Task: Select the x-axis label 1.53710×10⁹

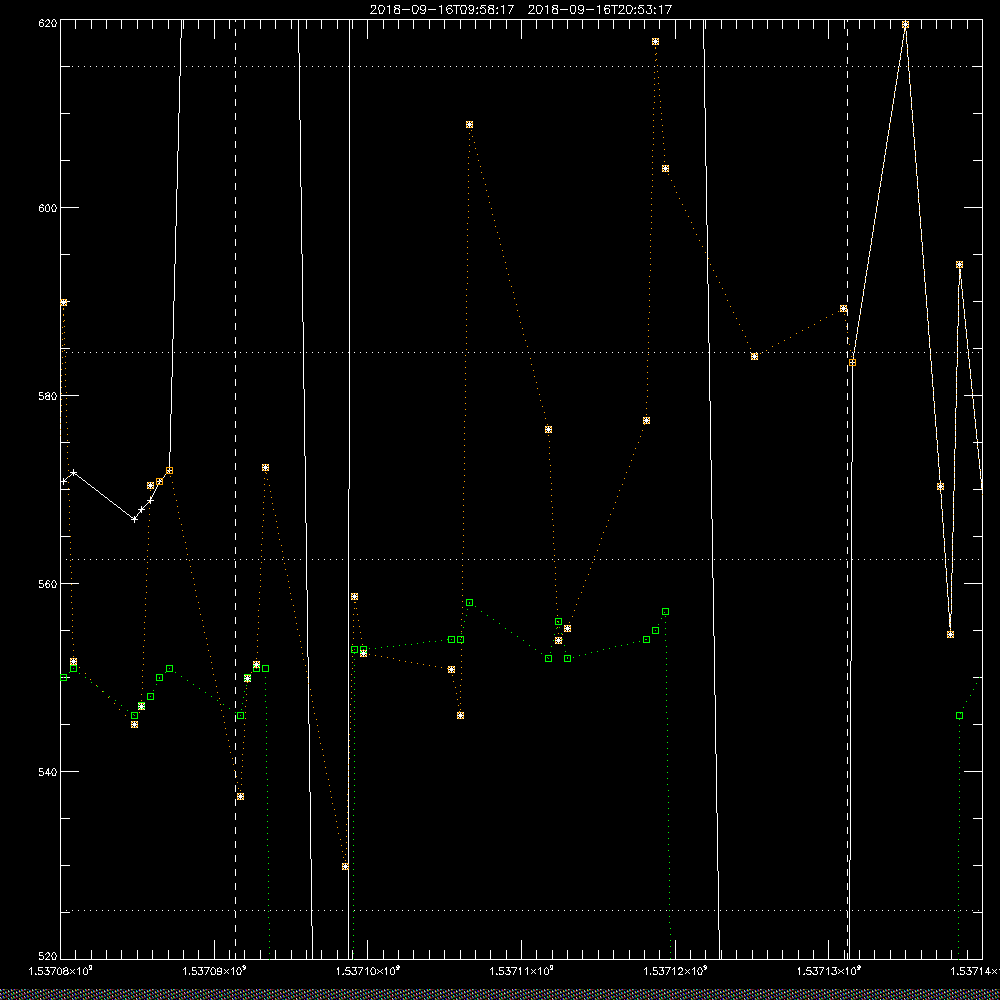Action: pos(368,971)
